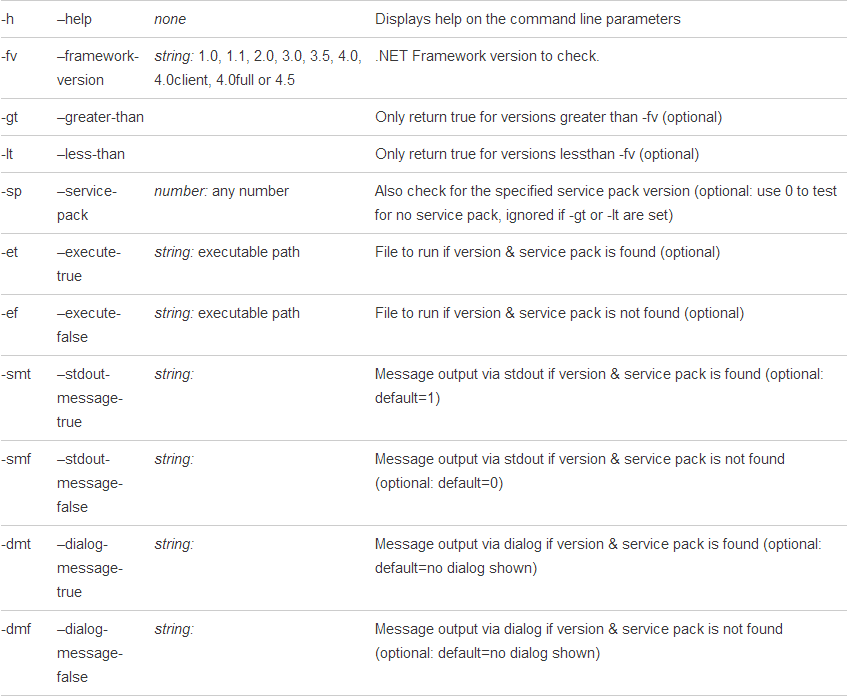Click the 'number: any number' value cell
The image size is (847, 696).
(221, 191)
